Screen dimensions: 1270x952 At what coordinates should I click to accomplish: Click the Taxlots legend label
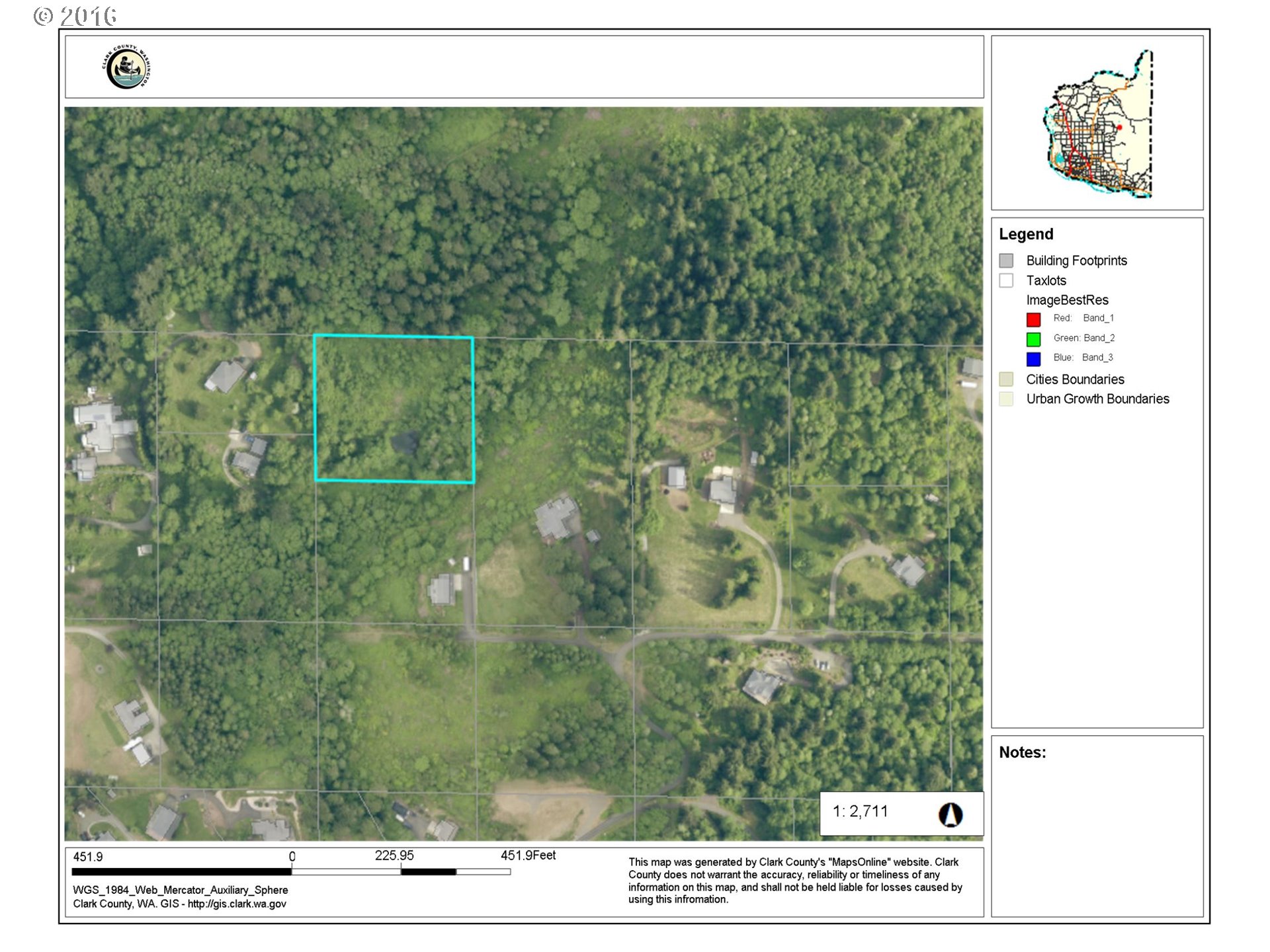coord(1046,280)
